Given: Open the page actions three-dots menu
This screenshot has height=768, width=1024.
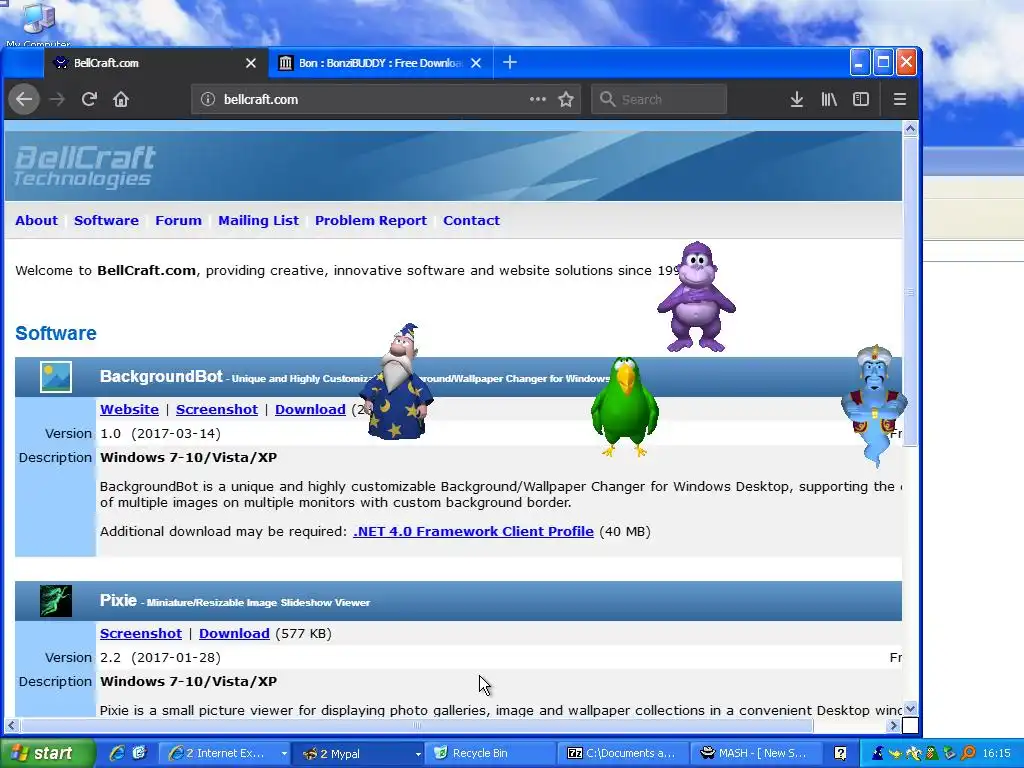Looking at the screenshot, I should pos(537,99).
